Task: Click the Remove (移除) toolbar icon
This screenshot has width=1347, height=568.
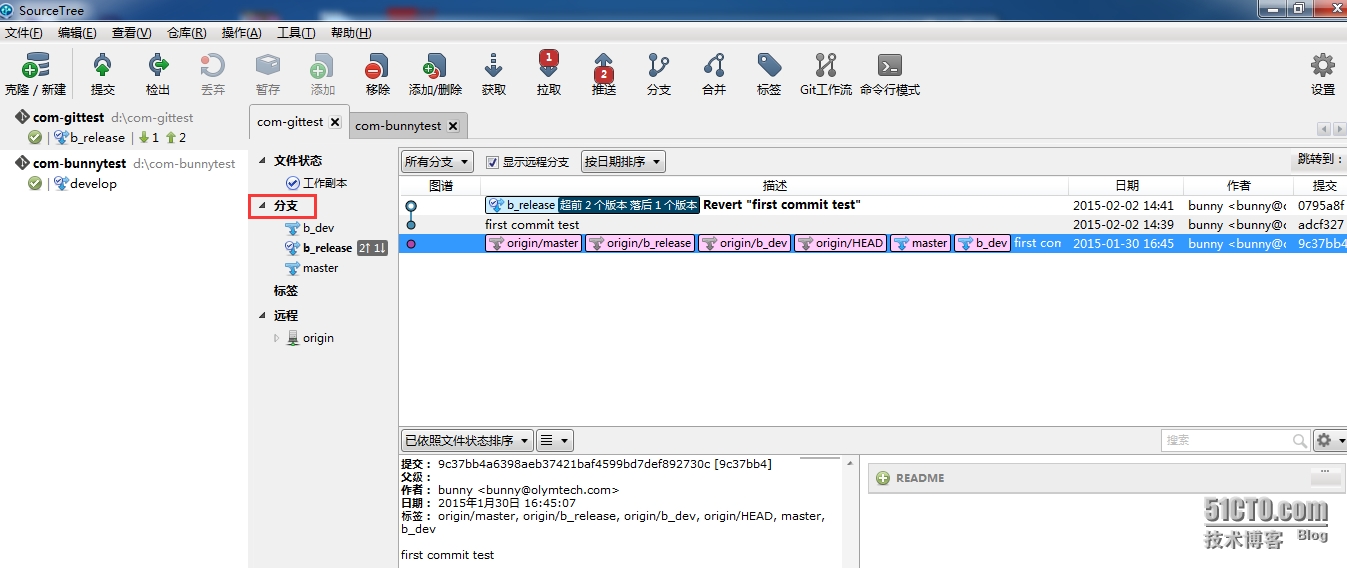Action: 377,67
